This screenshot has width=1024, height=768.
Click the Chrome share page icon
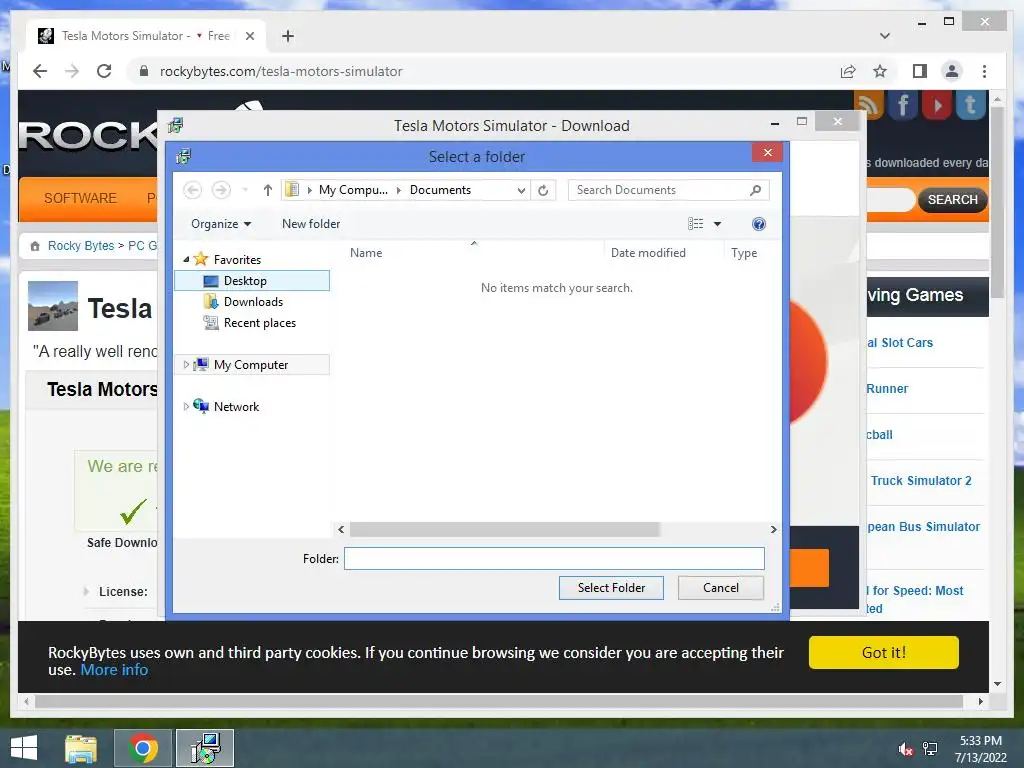coord(848,71)
